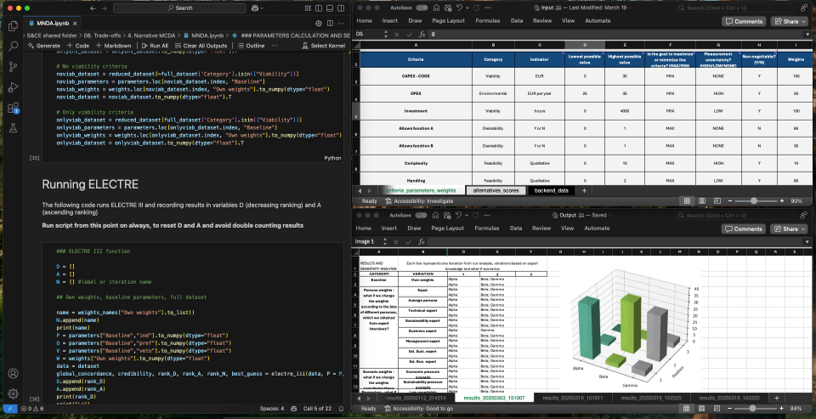Open Source Control view in activity bar
816x419 pixels.
13,67
